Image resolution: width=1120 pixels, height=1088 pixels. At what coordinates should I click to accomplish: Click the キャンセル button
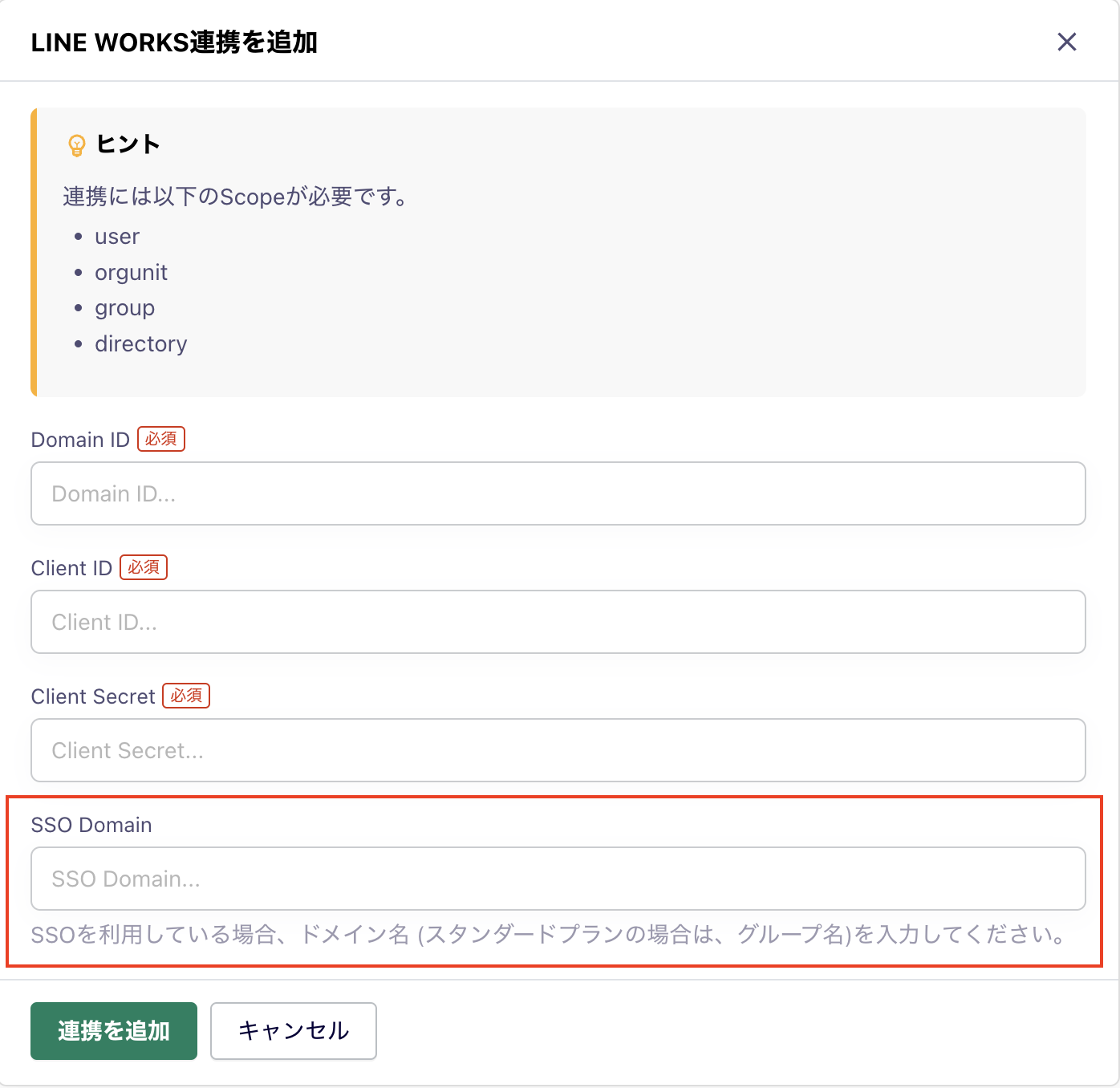[293, 1031]
